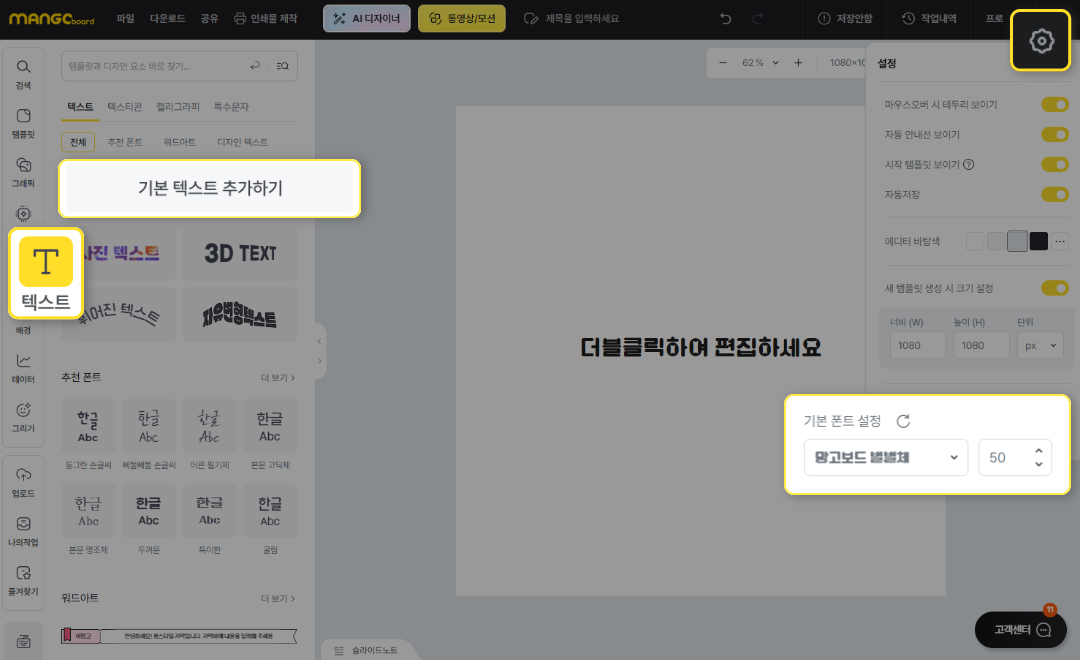Select the 텍스트 tool in sidebar
Viewport: 1080px width, 660px height.
[46, 272]
